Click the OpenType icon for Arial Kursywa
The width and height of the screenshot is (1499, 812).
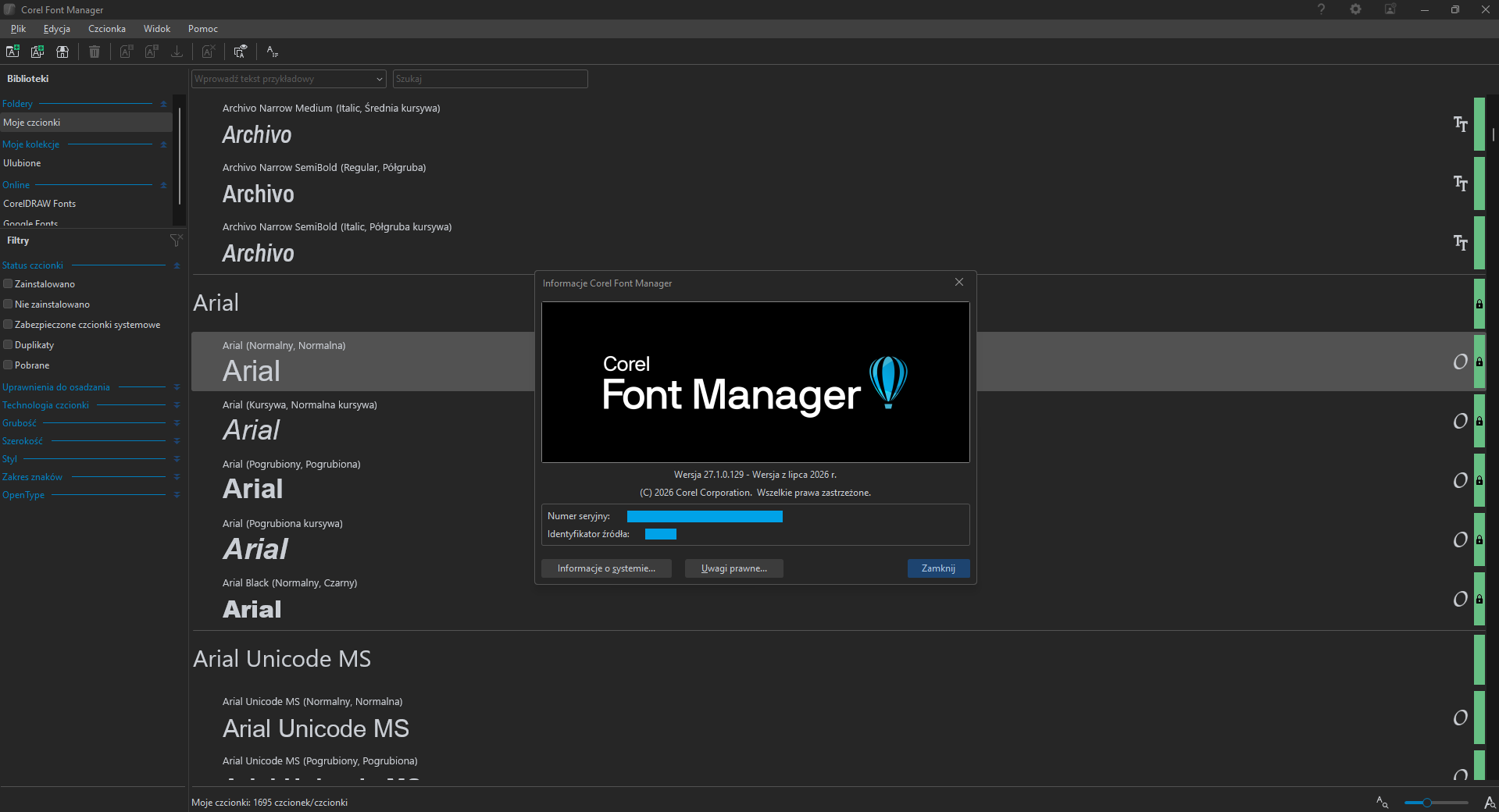(1460, 421)
